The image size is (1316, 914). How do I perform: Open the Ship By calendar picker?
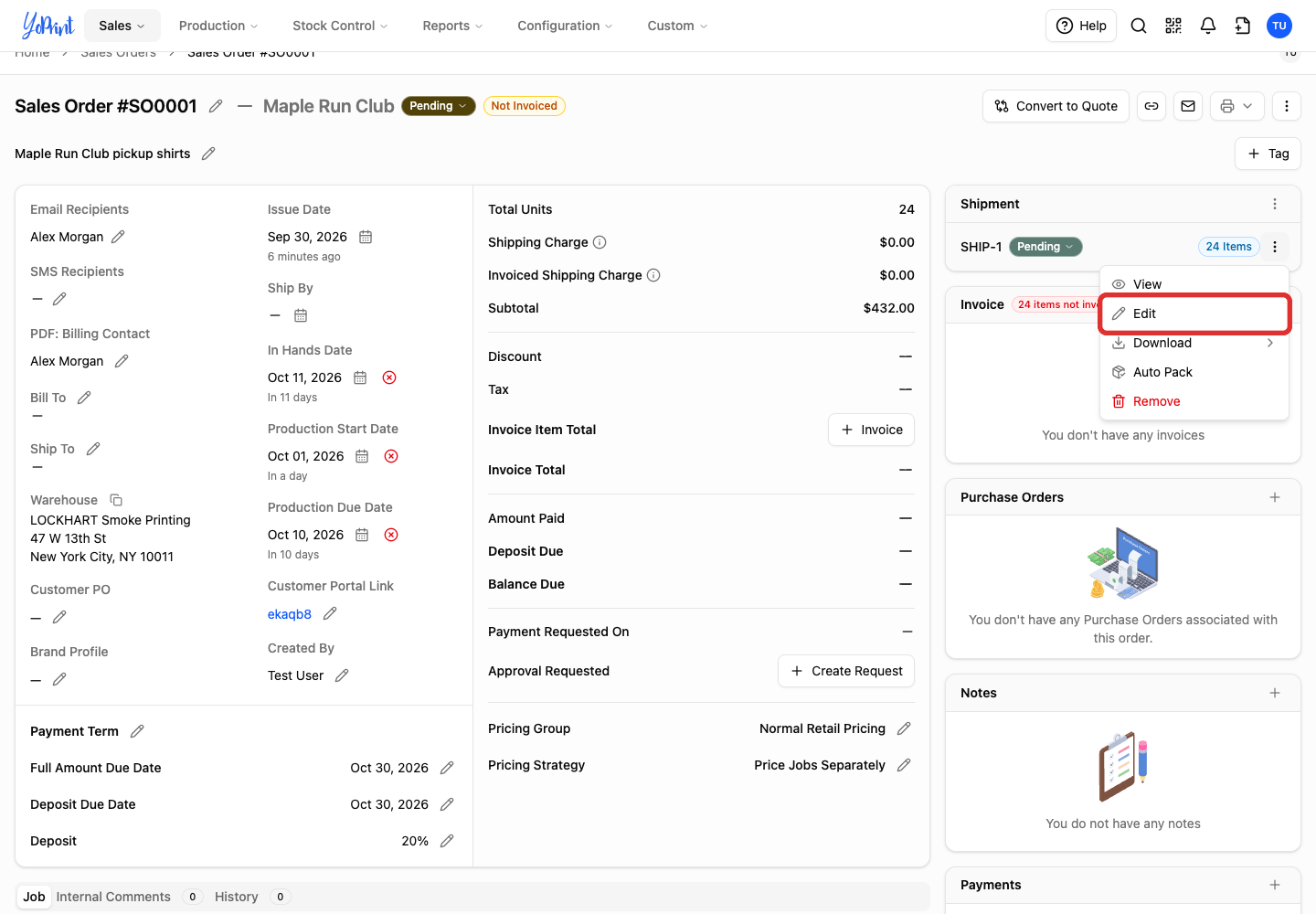(x=301, y=315)
